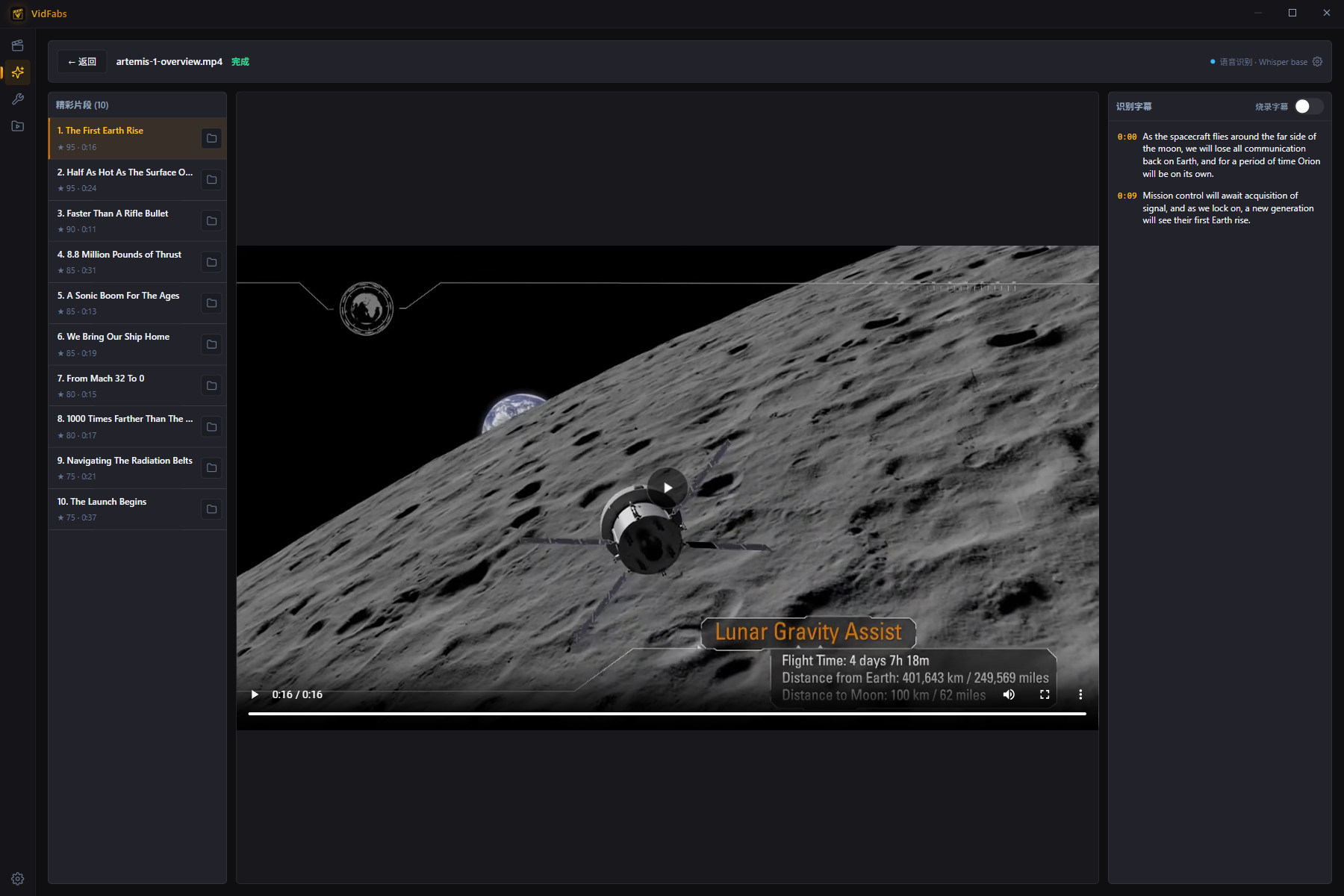The image size is (1344, 896).
Task: Enter fullscreen video mode
Action: point(1045,694)
